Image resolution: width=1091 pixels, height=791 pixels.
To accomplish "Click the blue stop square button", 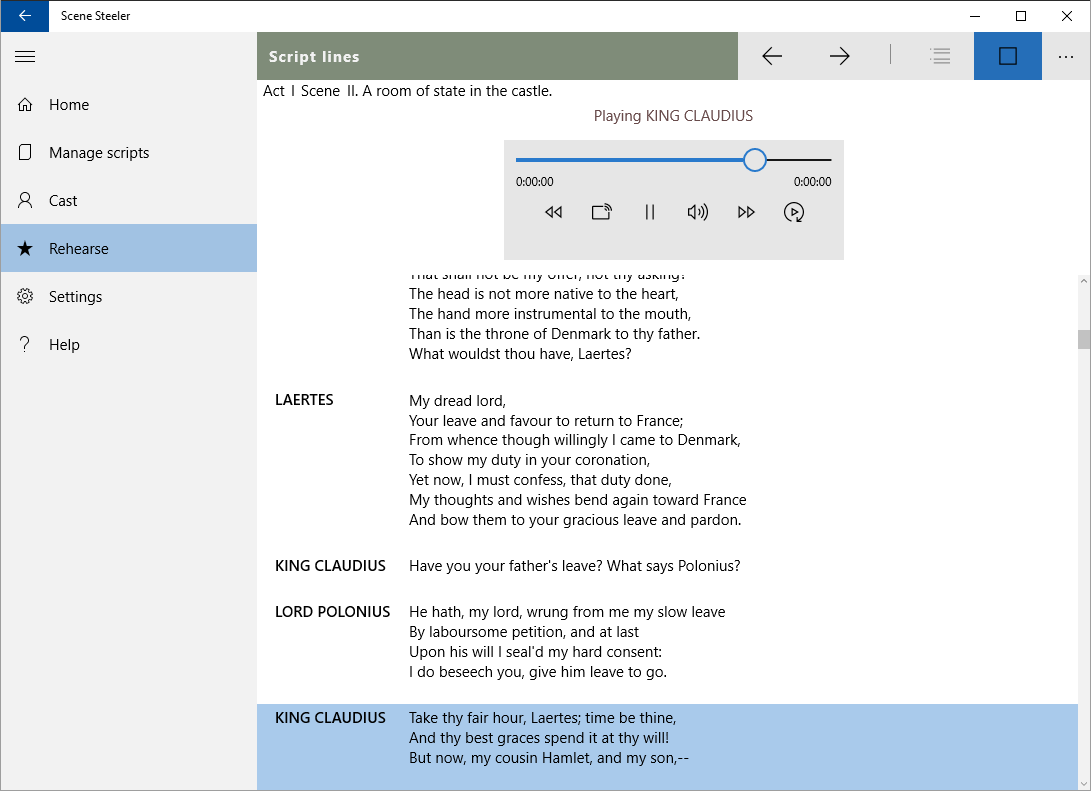I will click(x=1008, y=56).
